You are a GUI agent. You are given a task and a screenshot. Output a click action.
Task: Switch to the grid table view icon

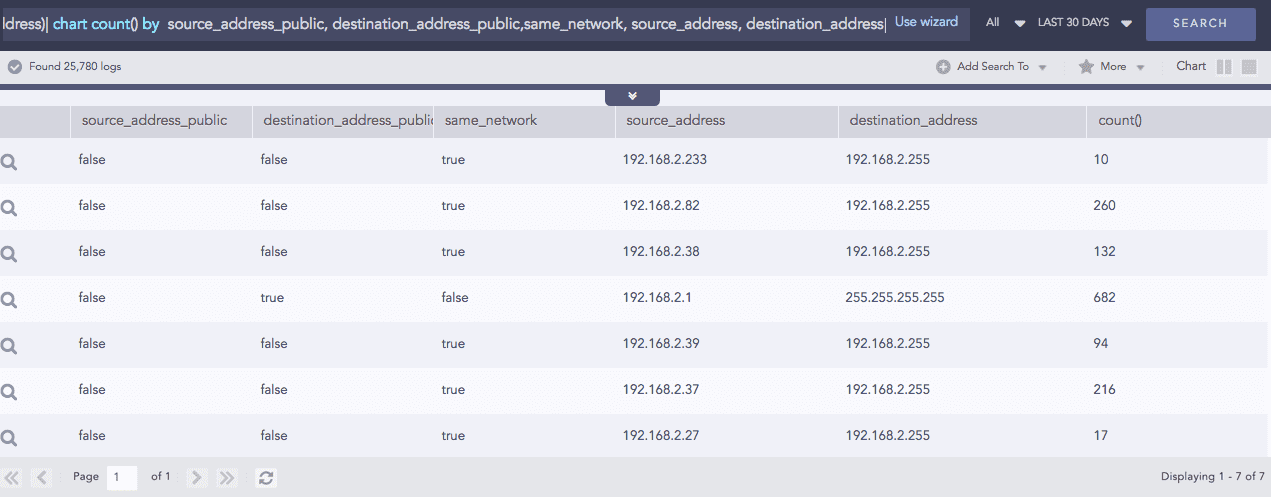1249,67
